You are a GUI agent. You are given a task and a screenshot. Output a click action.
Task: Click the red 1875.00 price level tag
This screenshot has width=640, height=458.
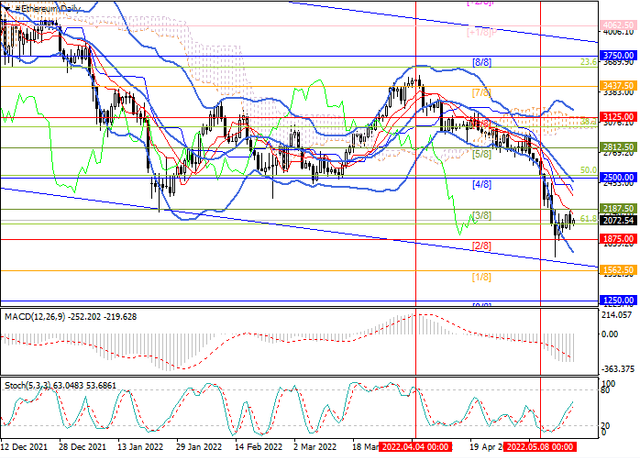click(x=619, y=239)
